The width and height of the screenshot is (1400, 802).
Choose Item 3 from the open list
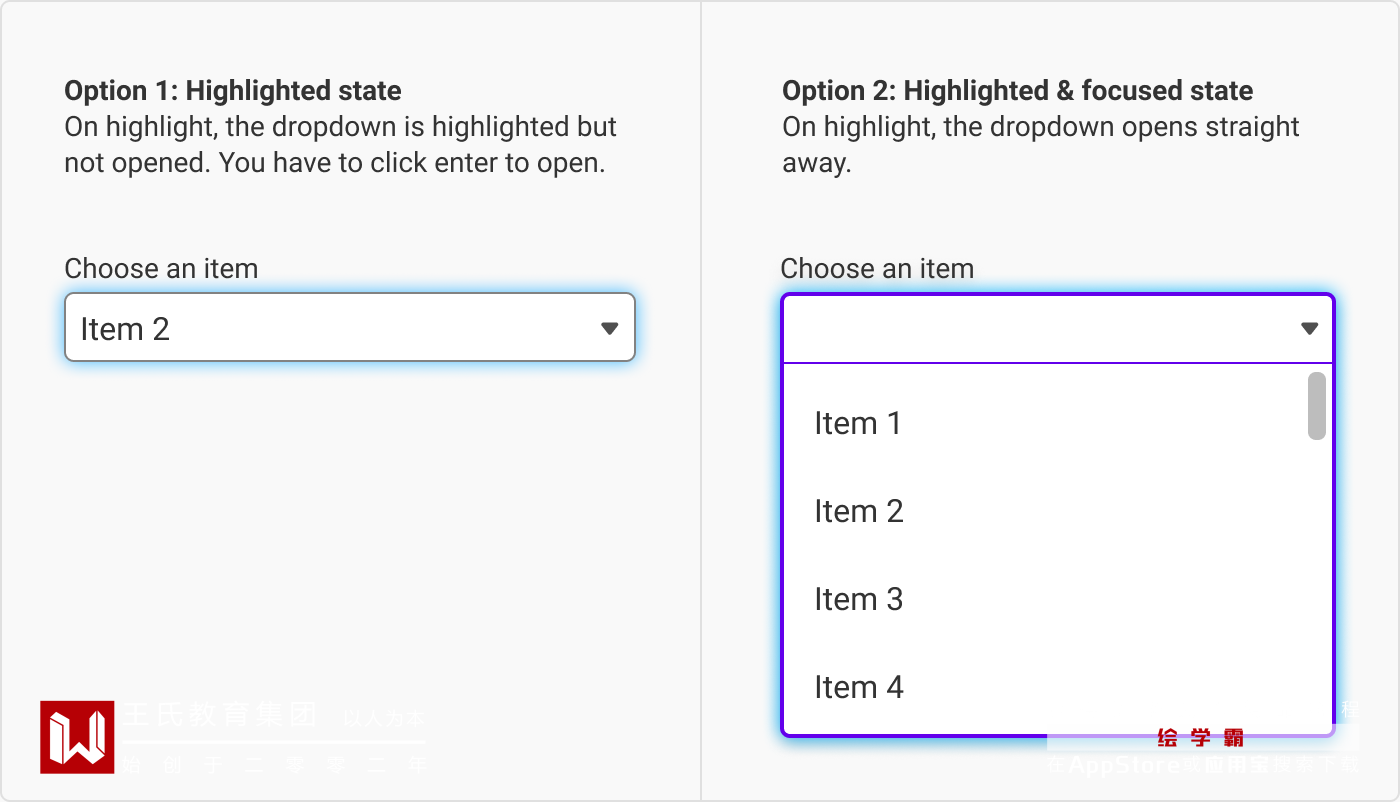(x=859, y=600)
